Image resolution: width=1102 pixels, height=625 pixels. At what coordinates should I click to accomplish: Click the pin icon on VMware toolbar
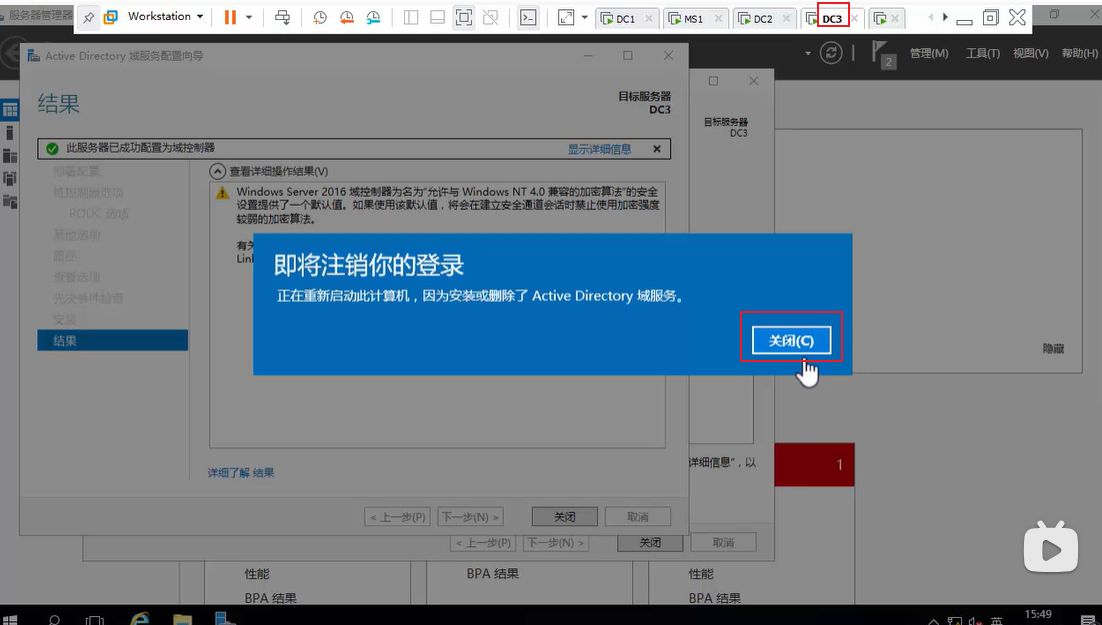[x=89, y=18]
